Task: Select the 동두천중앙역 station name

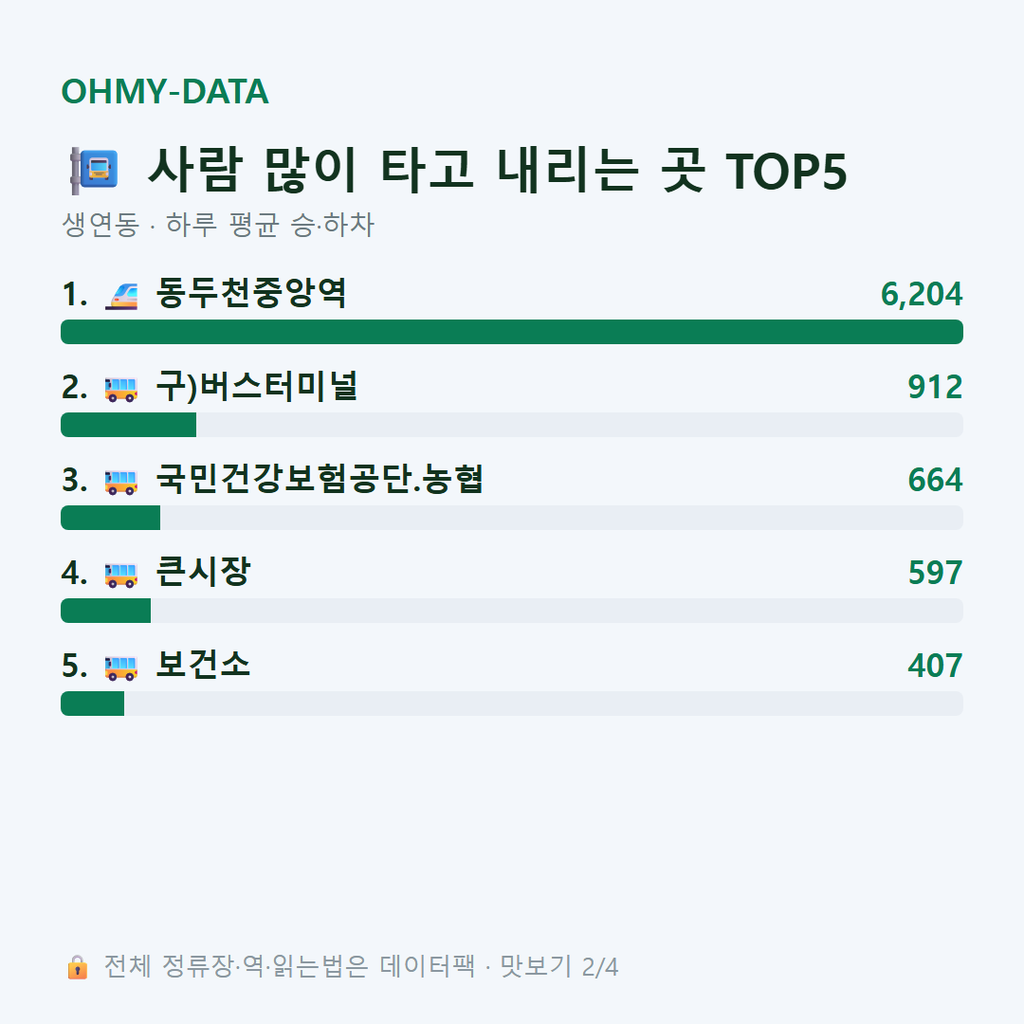Action: point(251,293)
